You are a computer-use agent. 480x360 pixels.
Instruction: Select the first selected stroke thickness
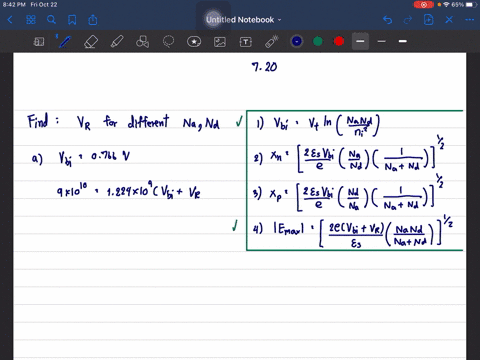(360, 41)
